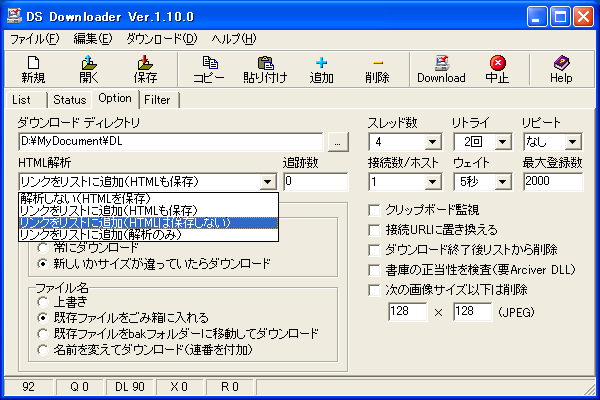Open the 編集(E) menu

point(93,39)
